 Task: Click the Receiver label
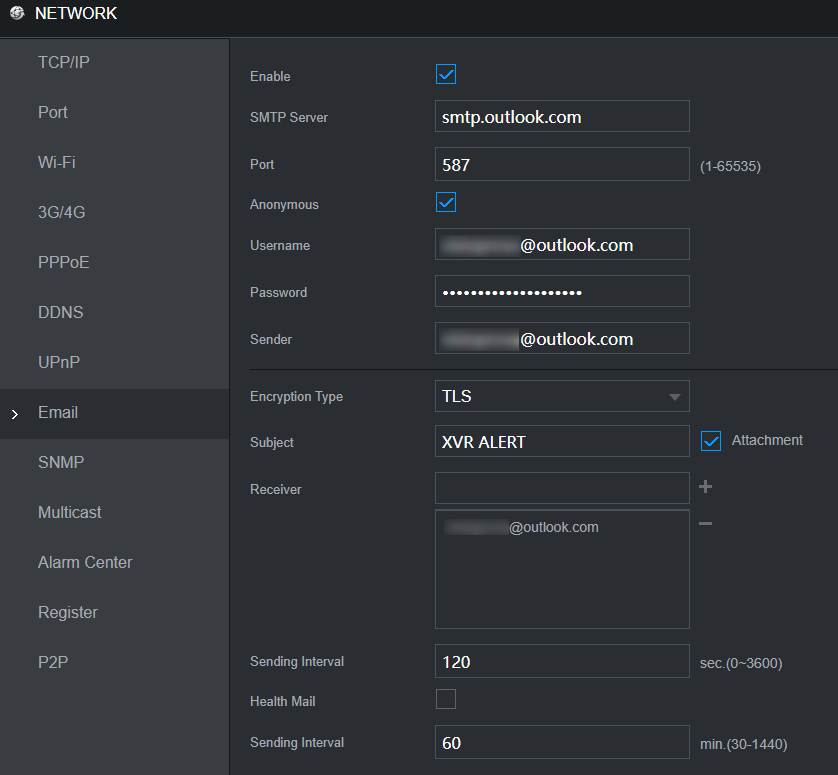[276, 490]
